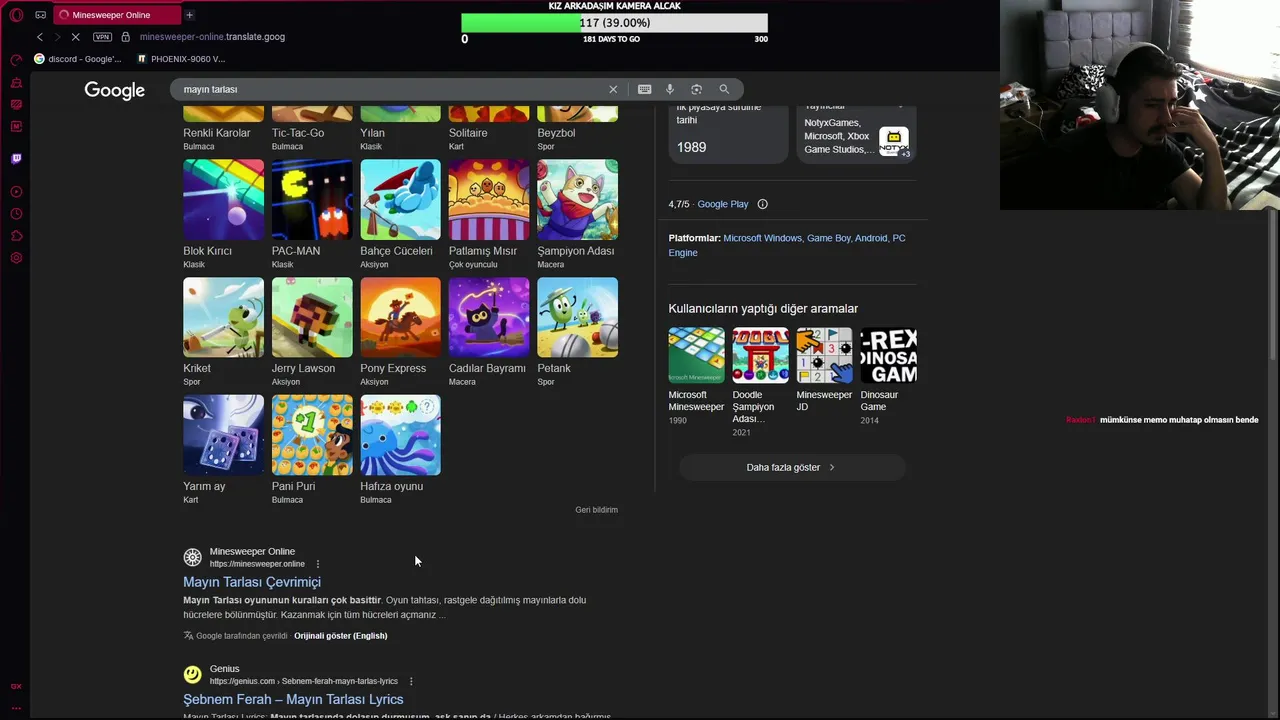This screenshot has height=720, width=1280.
Task: Switch to Minesweeper Online tab
Action: pos(117,15)
